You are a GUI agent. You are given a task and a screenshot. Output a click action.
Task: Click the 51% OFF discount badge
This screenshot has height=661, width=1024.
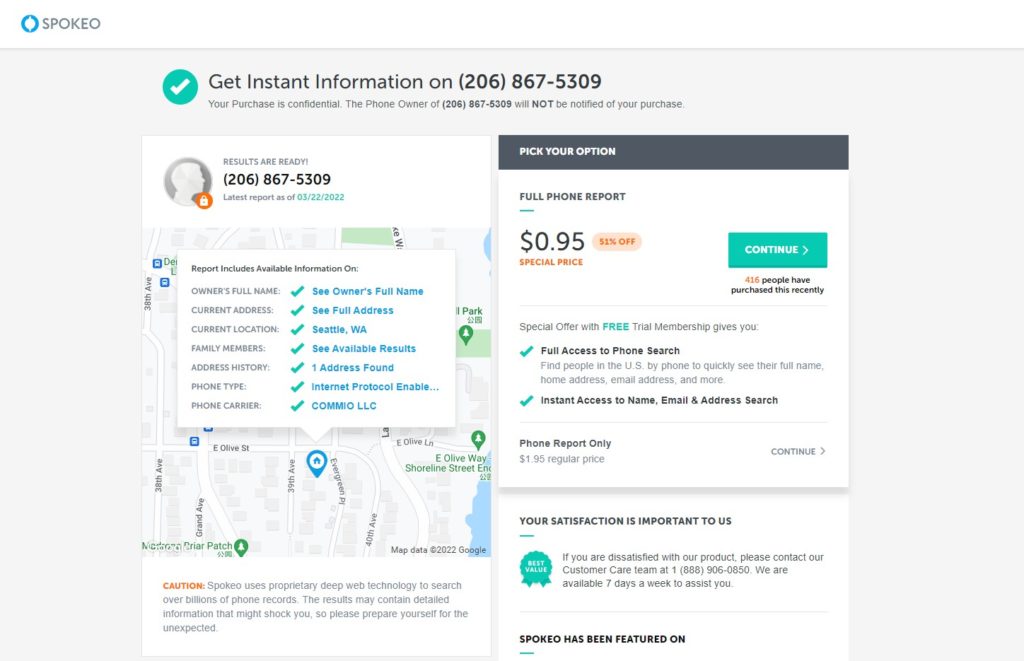(x=616, y=242)
